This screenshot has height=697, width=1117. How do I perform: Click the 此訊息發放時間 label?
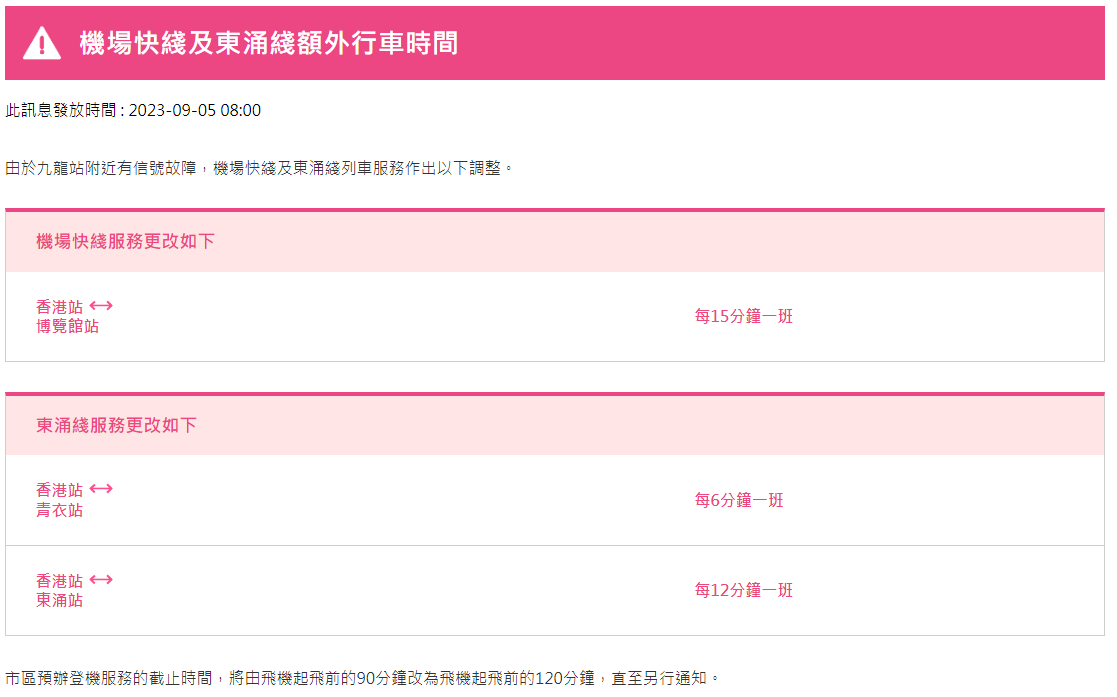pyautogui.click(x=62, y=110)
